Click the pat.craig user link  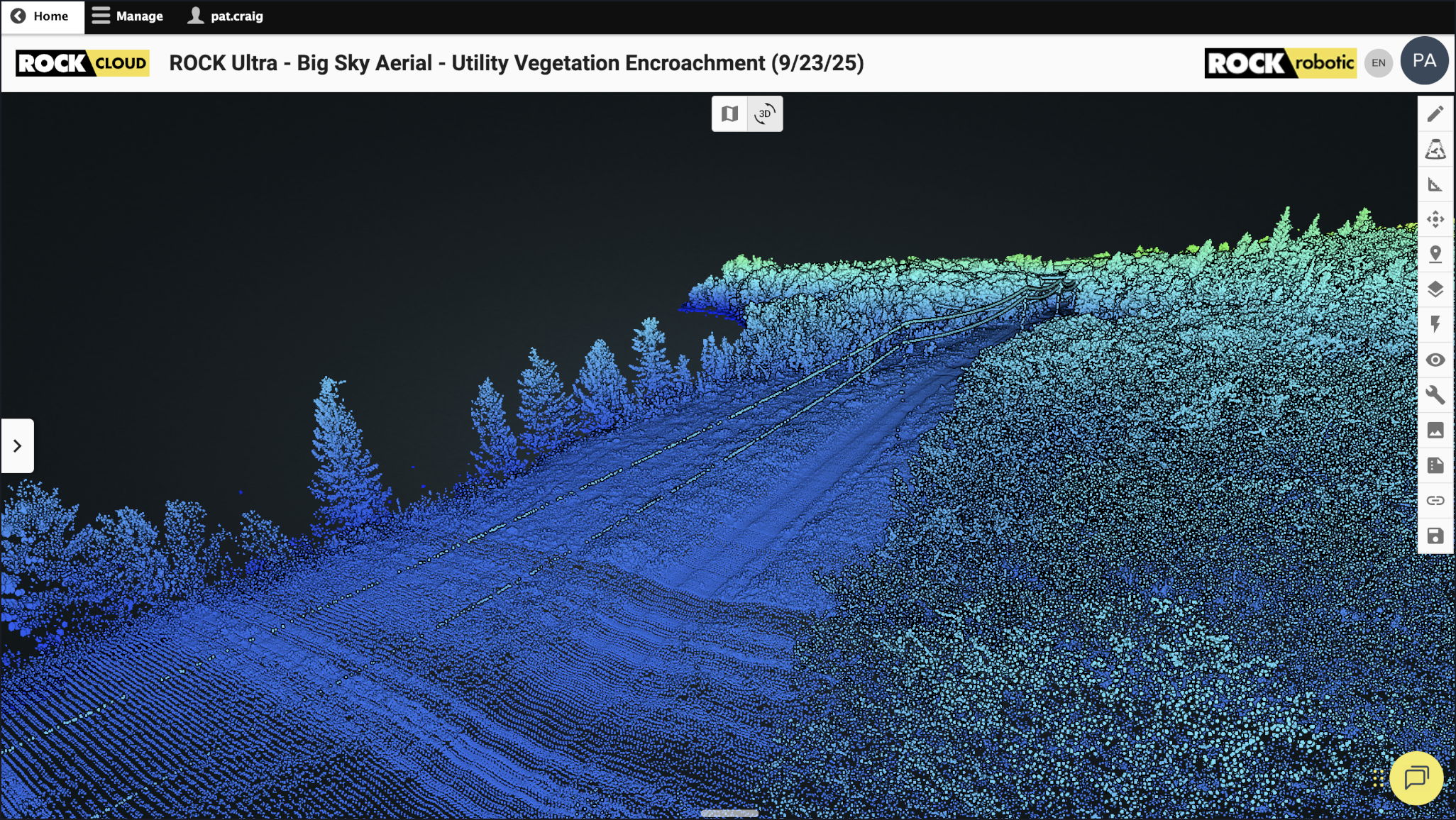tap(226, 16)
